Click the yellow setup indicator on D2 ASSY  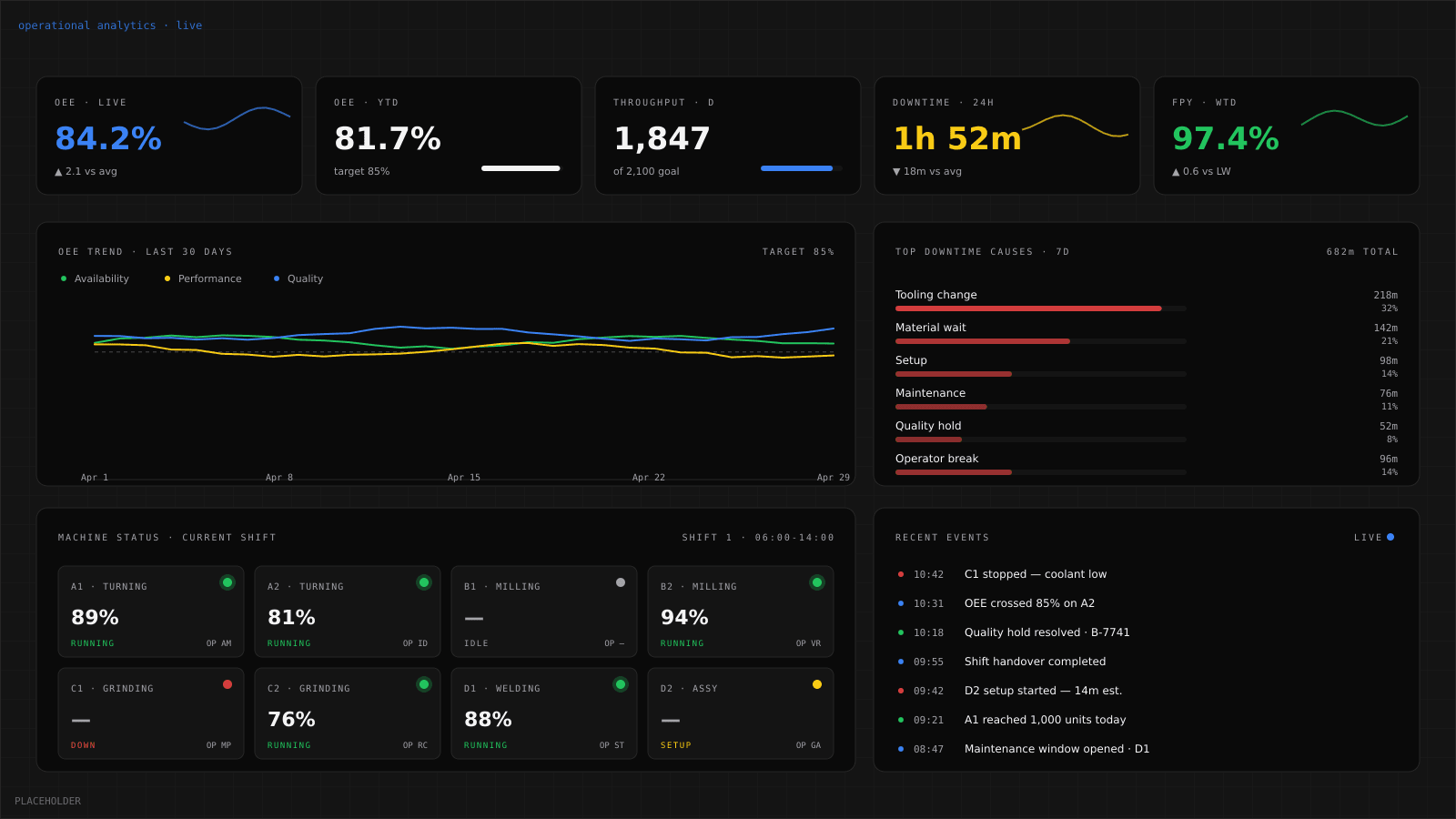pos(817,683)
